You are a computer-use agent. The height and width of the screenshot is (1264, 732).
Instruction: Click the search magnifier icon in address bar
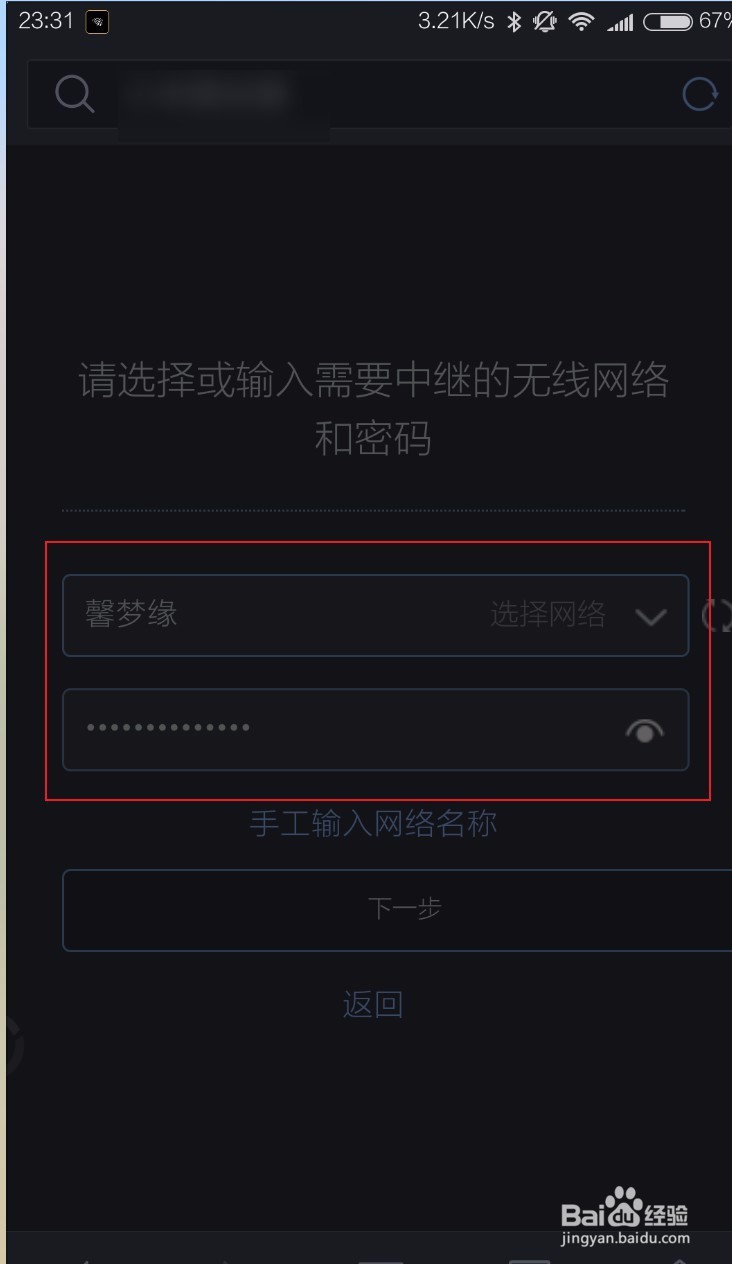coord(75,95)
